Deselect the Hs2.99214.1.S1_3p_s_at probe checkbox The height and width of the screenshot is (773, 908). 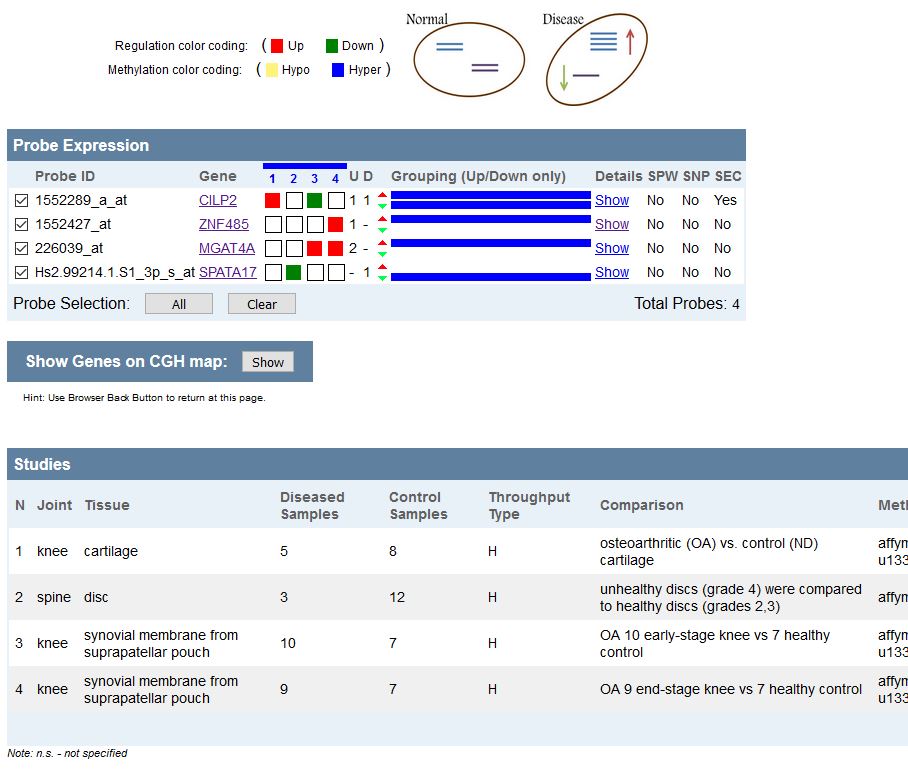pyautogui.click(x=22, y=273)
